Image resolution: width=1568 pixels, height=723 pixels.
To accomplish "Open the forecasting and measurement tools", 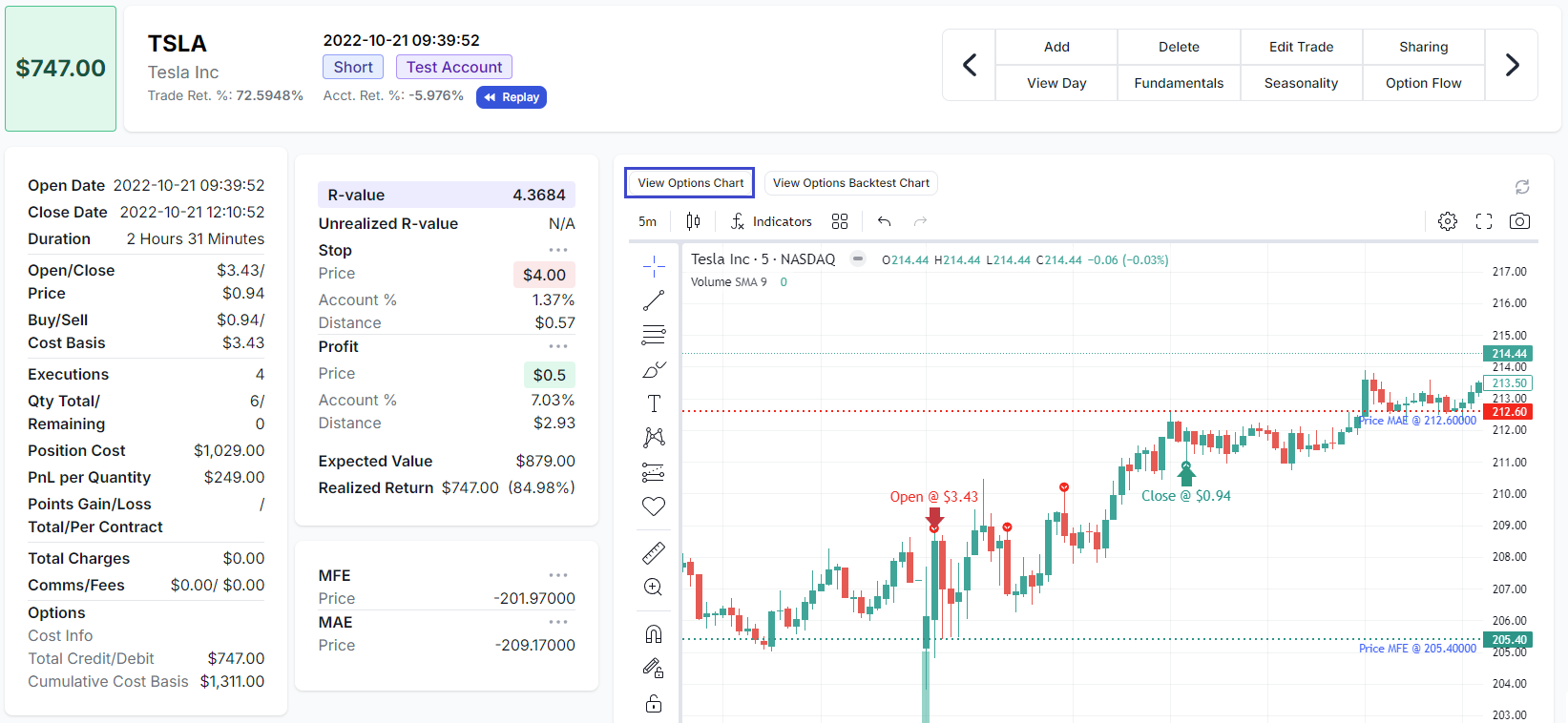I will (x=654, y=472).
